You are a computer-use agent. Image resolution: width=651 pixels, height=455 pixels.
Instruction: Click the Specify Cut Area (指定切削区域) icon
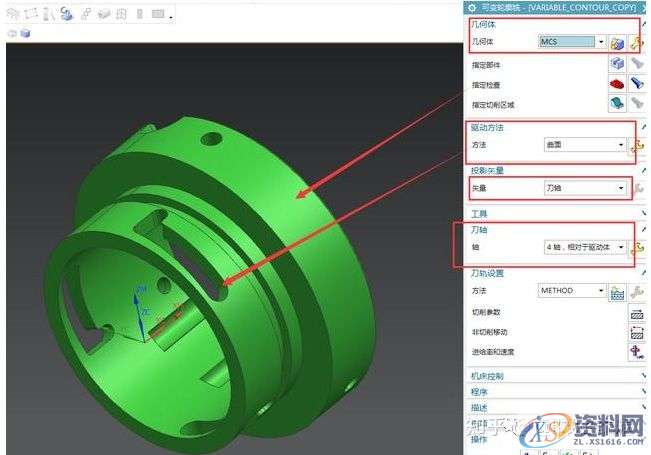click(616, 104)
